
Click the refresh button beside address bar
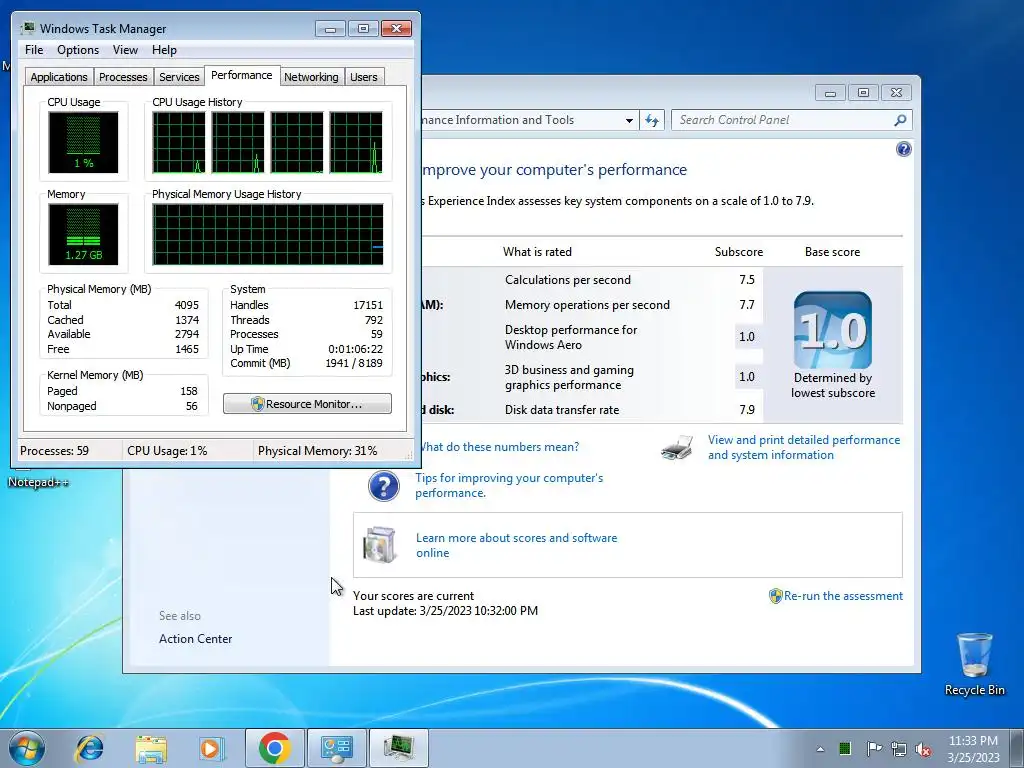[652, 120]
